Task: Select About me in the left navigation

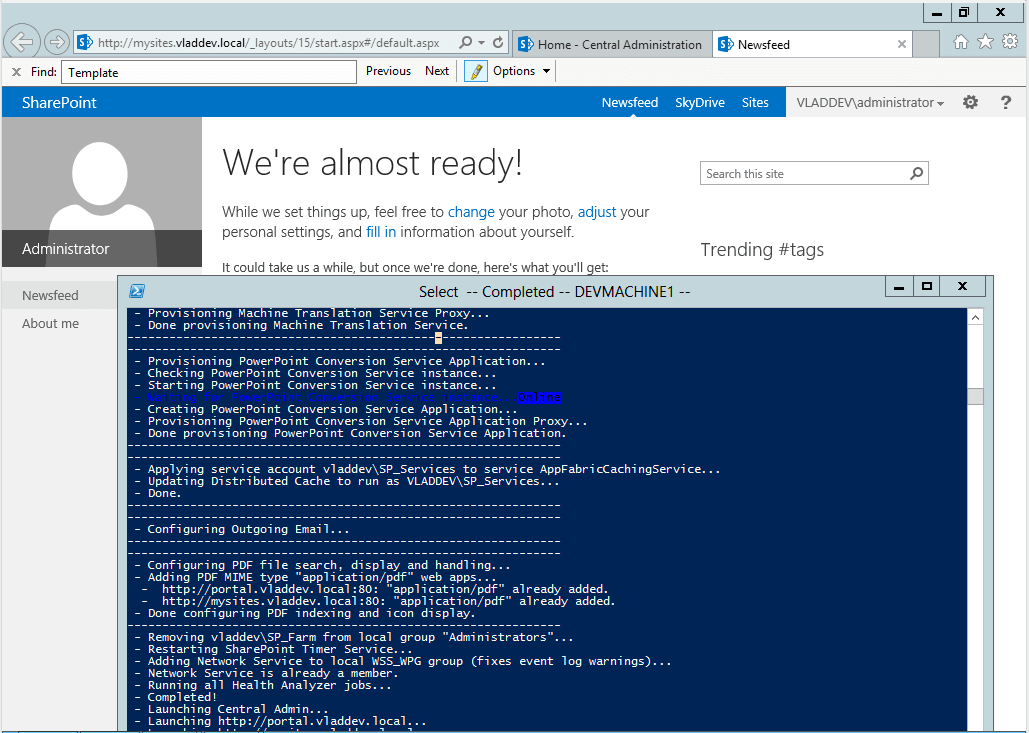Action: click(51, 324)
